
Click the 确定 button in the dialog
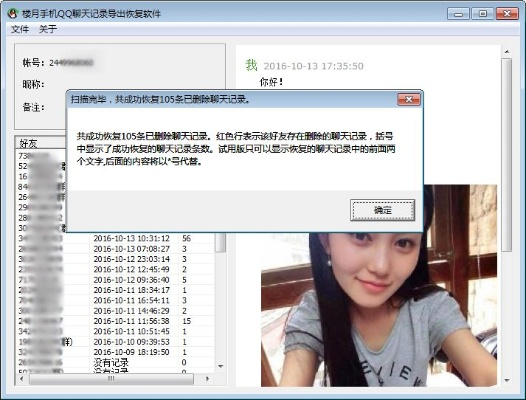point(382,210)
